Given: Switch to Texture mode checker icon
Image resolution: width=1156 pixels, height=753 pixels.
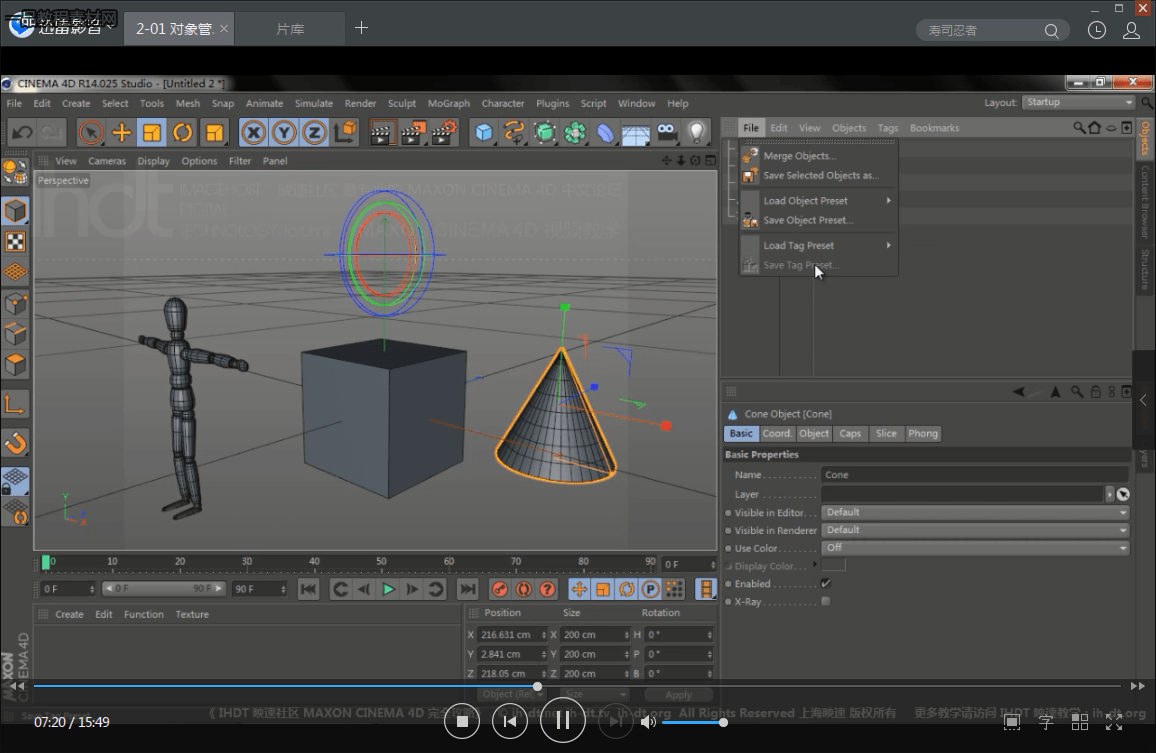Looking at the screenshot, I should tap(15, 242).
